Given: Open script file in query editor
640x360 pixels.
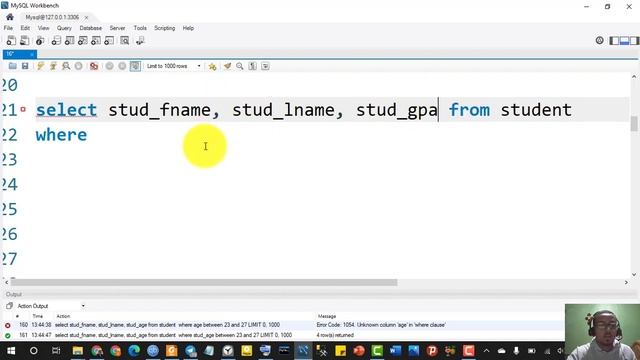Looking at the screenshot, I should 13,66.
